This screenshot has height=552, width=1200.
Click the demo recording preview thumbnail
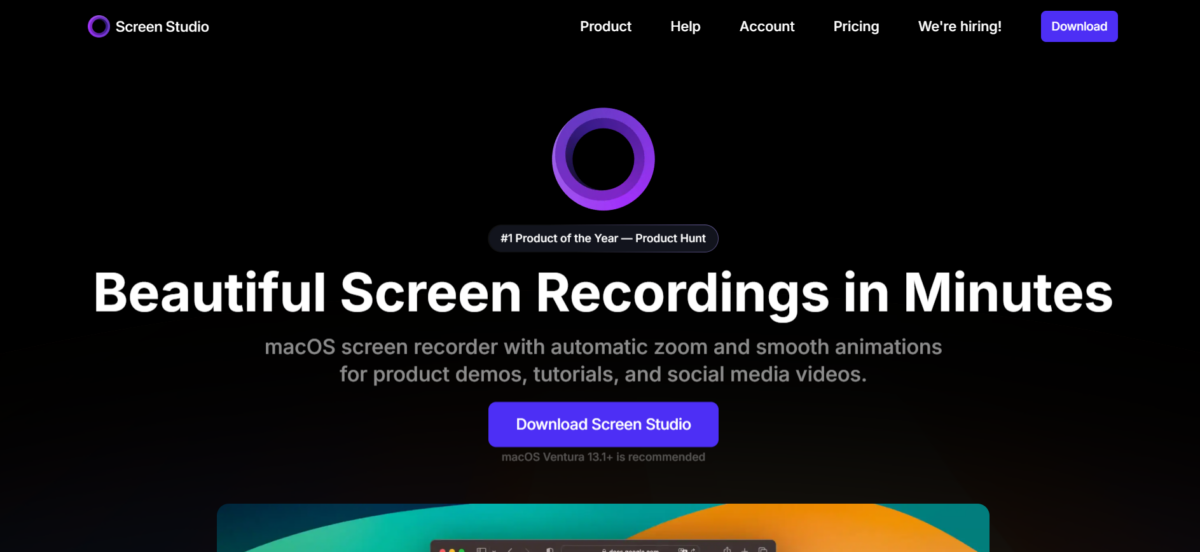[x=603, y=527]
